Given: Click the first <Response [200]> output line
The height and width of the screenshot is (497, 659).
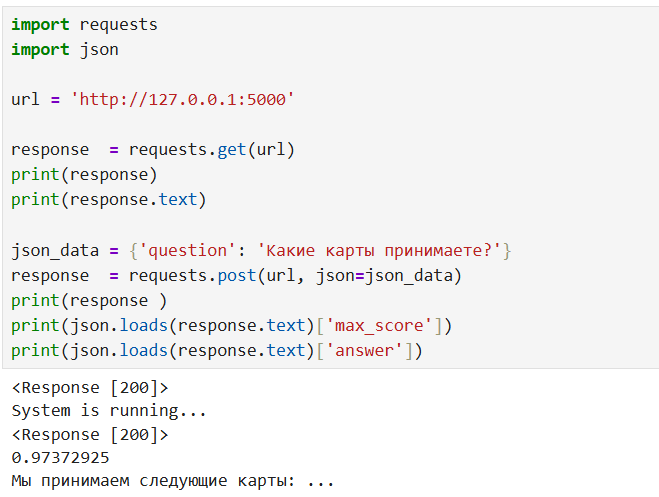Looking at the screenshot, I should (90, 387).
